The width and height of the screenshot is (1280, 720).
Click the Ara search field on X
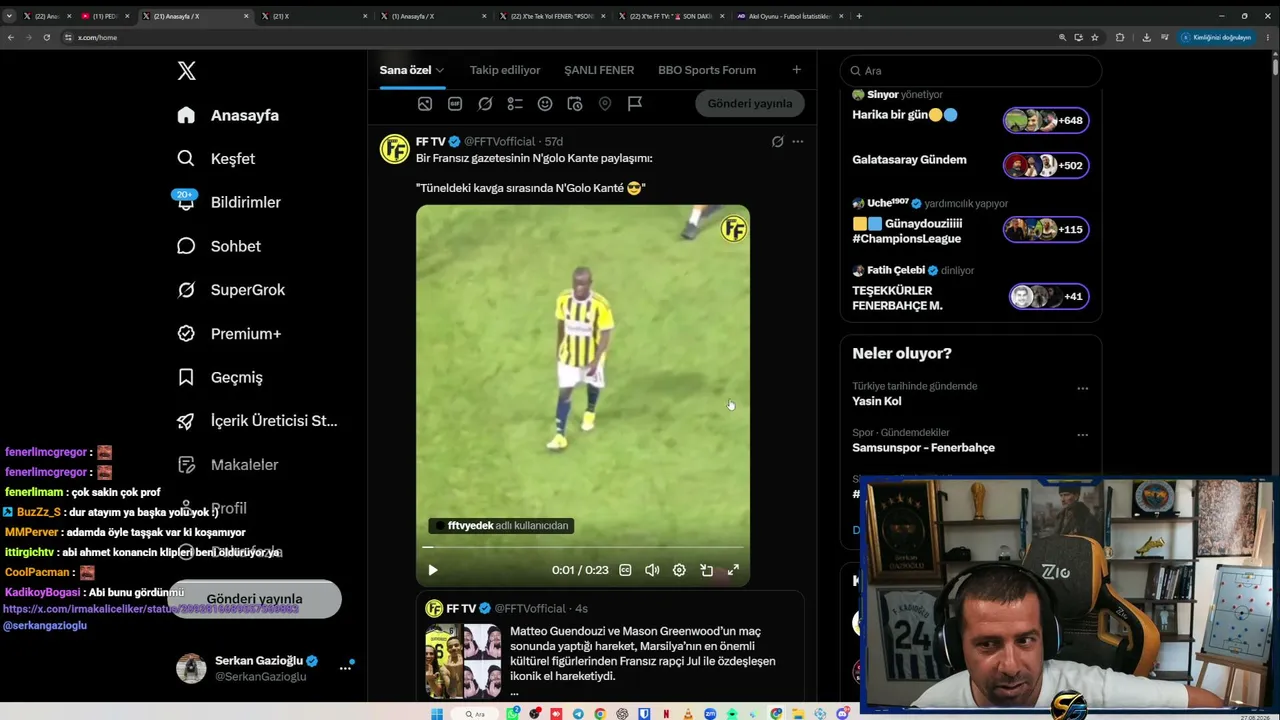click(x=971, y=71)
